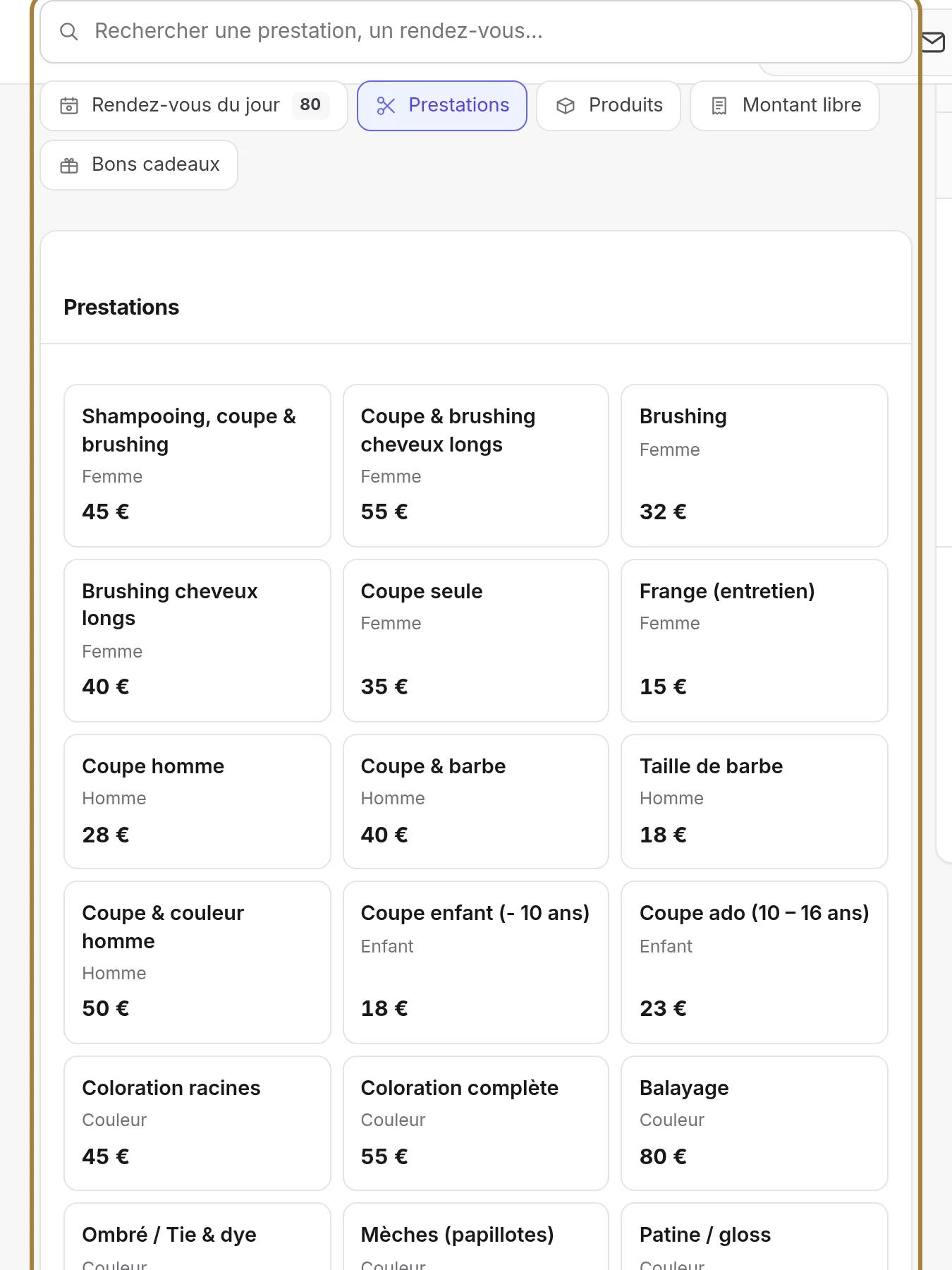Screen dimensions: 952x1270
Task: Select the Coupe seule Femme card
Action: point(476,641)
